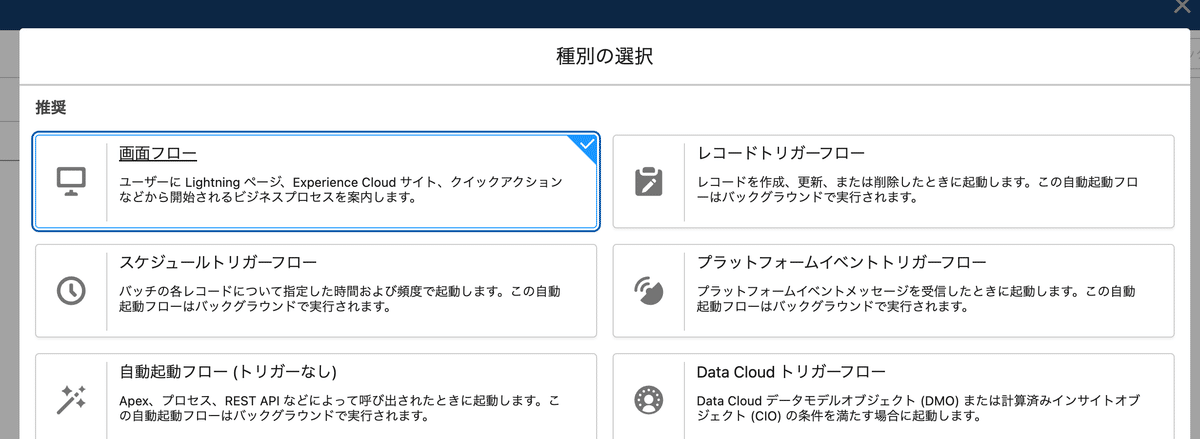Viewport: 1200px width, 439px height.
Task: Select the Data Cloud トリガーフロー title
Action: point(791,372)
